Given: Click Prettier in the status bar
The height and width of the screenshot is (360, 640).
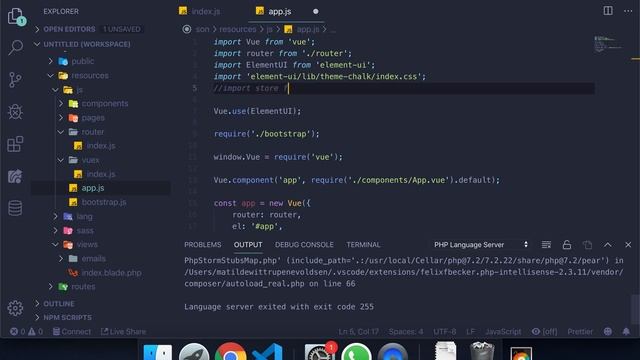Looking at the screenshot, I should pos(580,331).
